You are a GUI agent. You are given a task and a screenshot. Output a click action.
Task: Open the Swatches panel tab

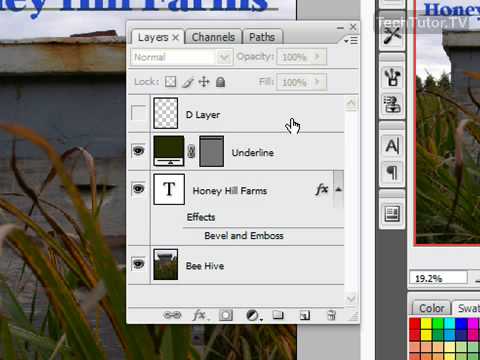click(468, 308)
